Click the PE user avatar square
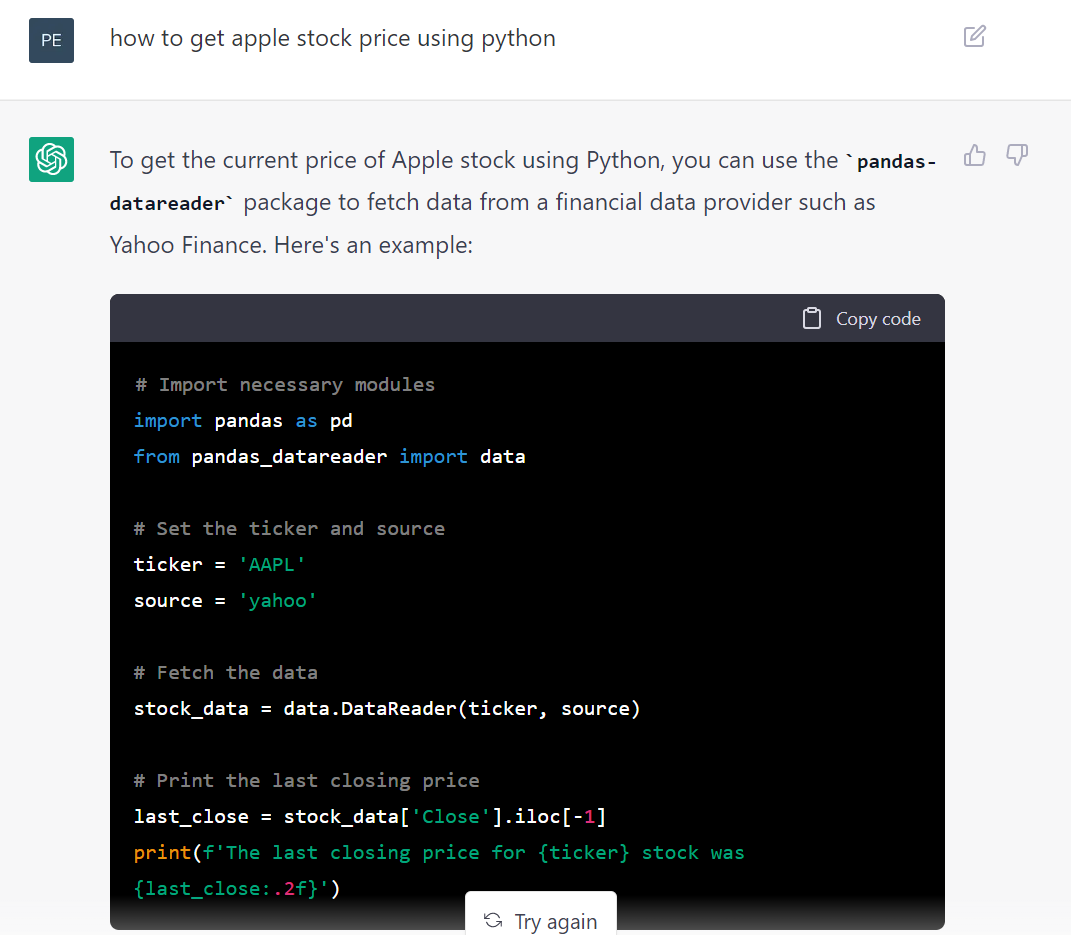1071x935 pixels. pyautogui.click(x=51, y=40)
